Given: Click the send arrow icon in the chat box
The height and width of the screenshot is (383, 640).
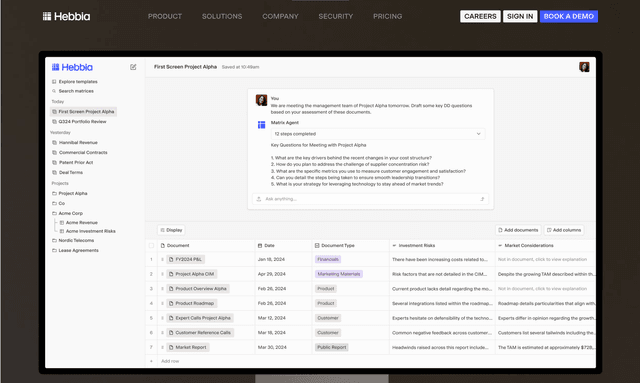Looking at the screenshot, I should coord(482,199).
